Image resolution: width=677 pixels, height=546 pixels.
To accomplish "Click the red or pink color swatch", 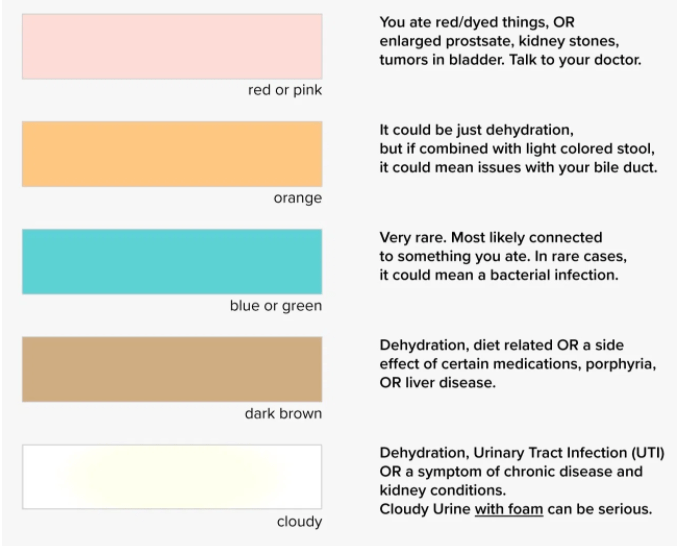I will [171, 46].
